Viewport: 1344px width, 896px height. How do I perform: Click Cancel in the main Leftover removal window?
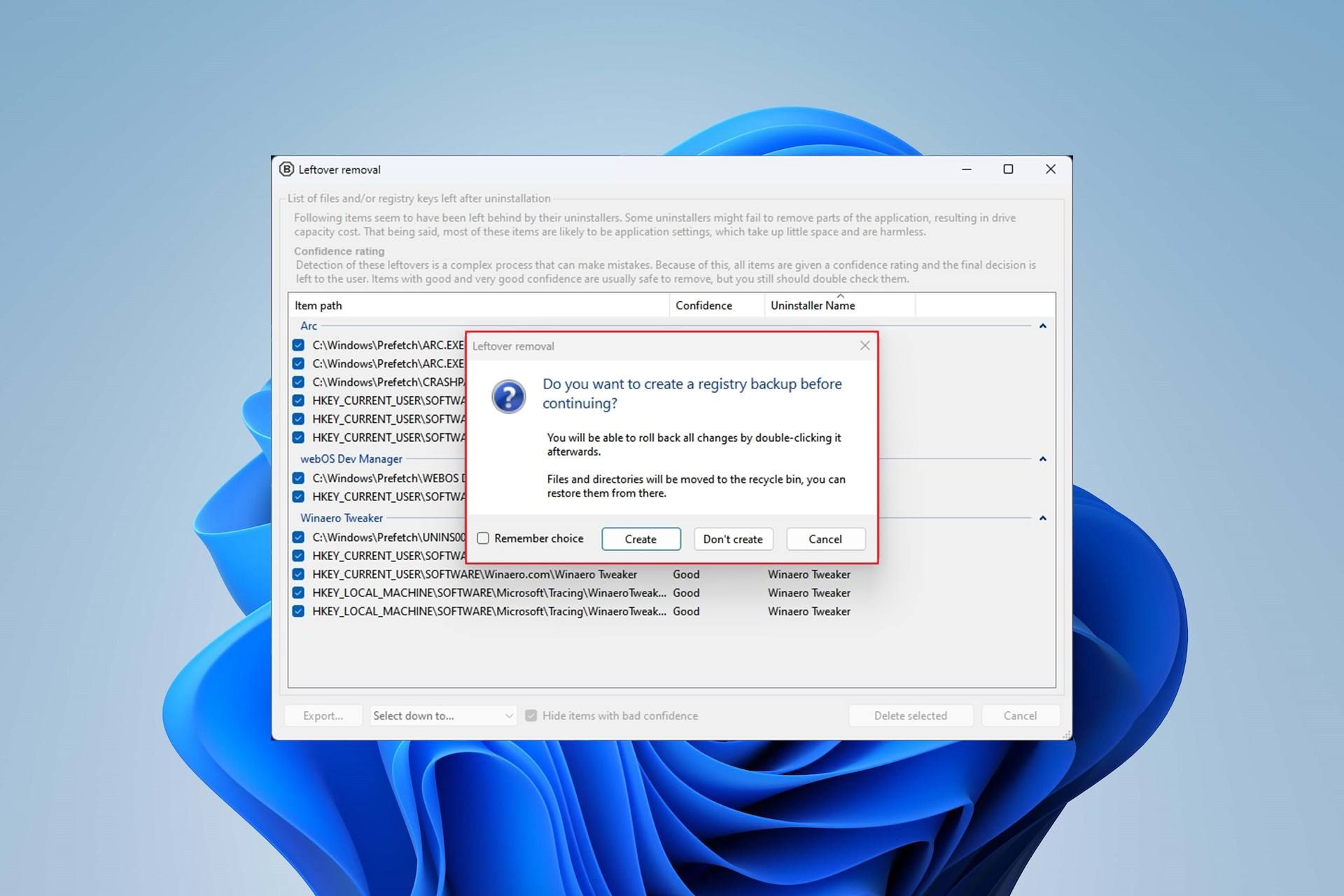coord(1020,714)
